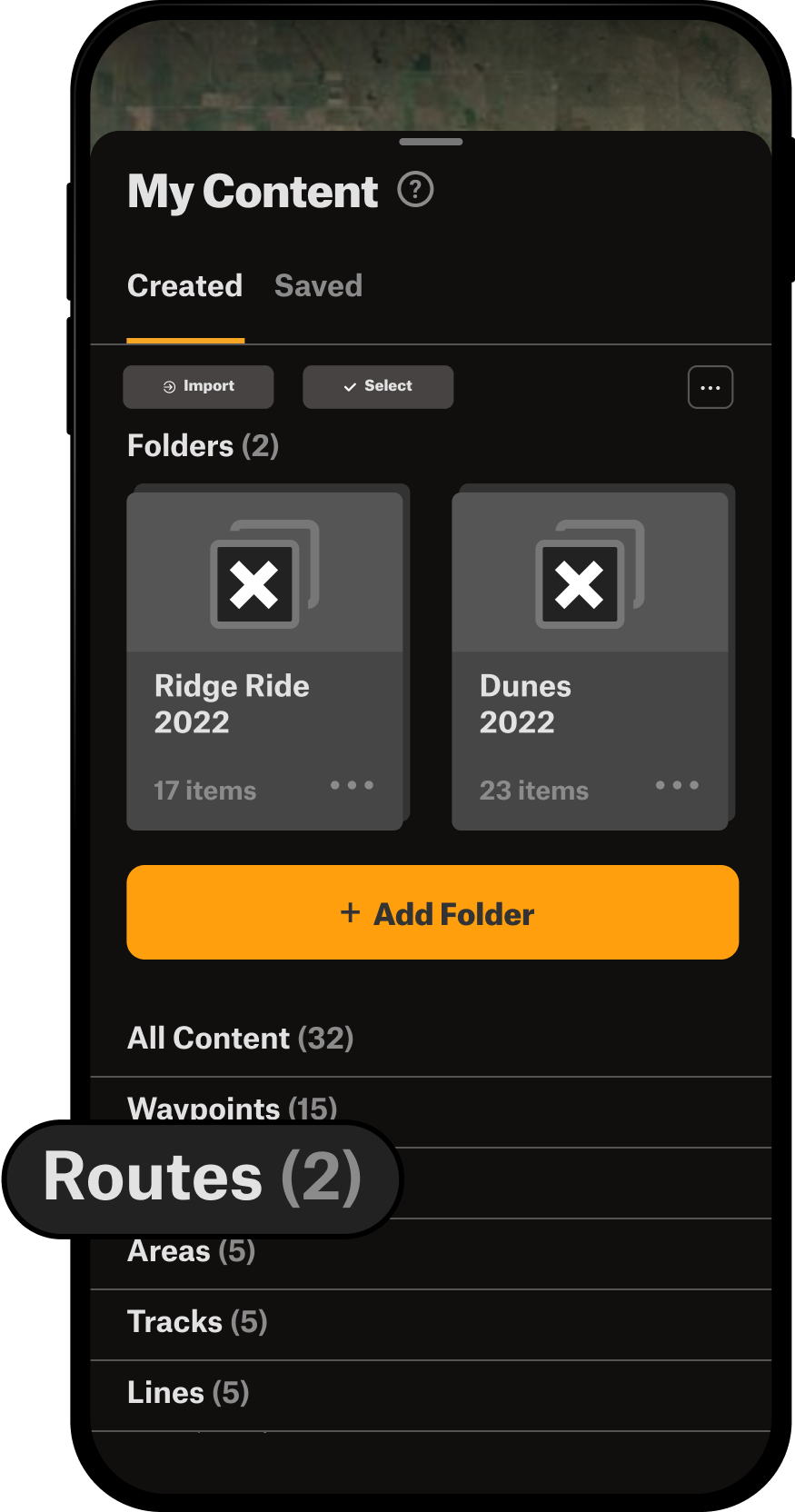The width and height of the screenshot is (795, 1512).
Task: Click the Import icon
Action: click(169, 386)
